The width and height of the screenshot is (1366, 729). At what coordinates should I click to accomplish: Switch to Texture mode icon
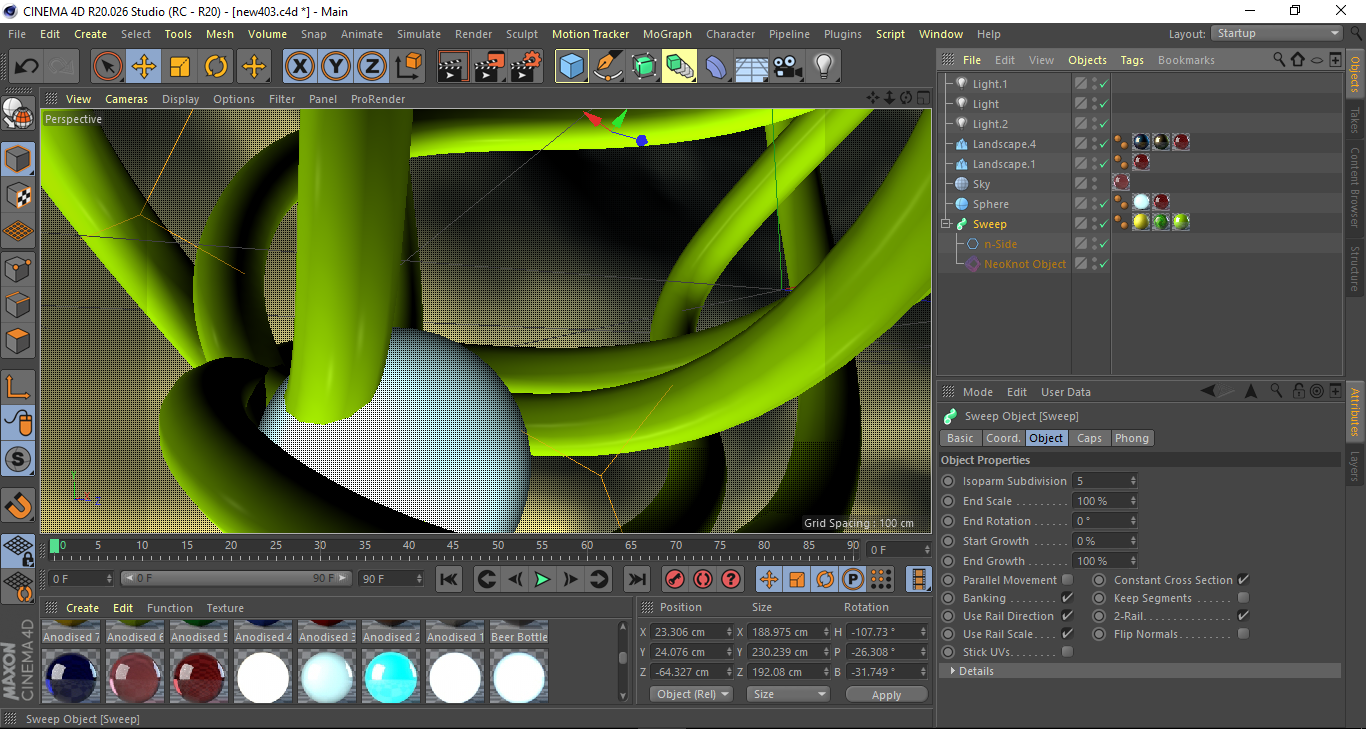pyautogui.click(x=18, y=195)
